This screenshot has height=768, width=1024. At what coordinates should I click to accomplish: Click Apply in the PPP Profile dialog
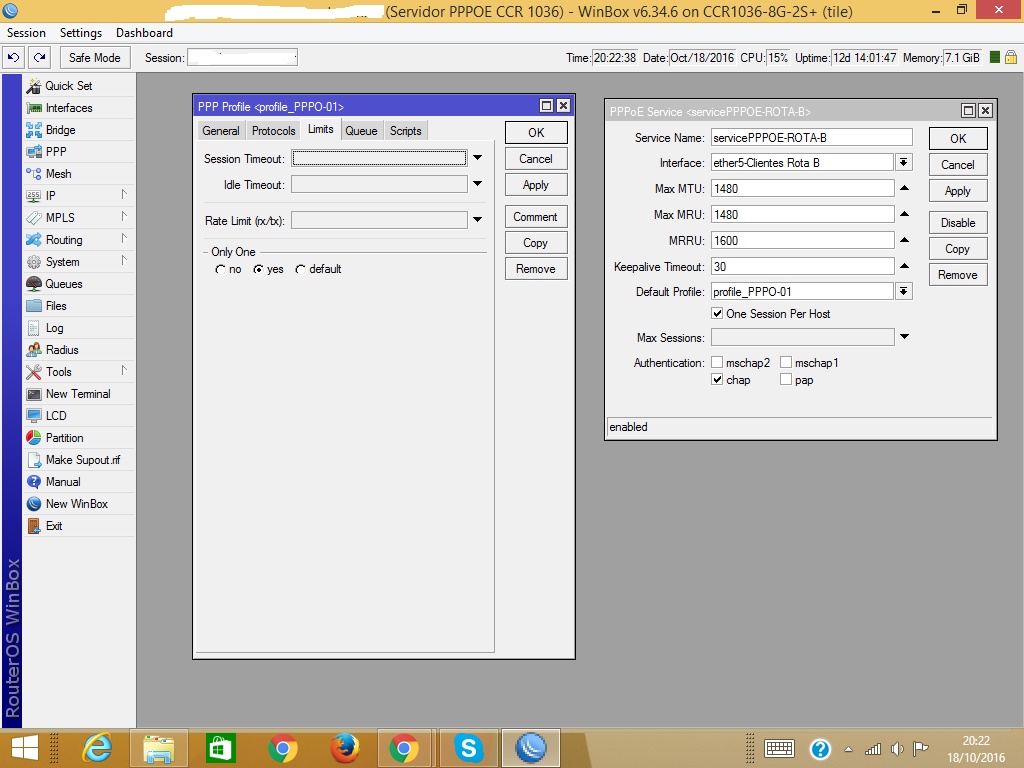point(536,185)
